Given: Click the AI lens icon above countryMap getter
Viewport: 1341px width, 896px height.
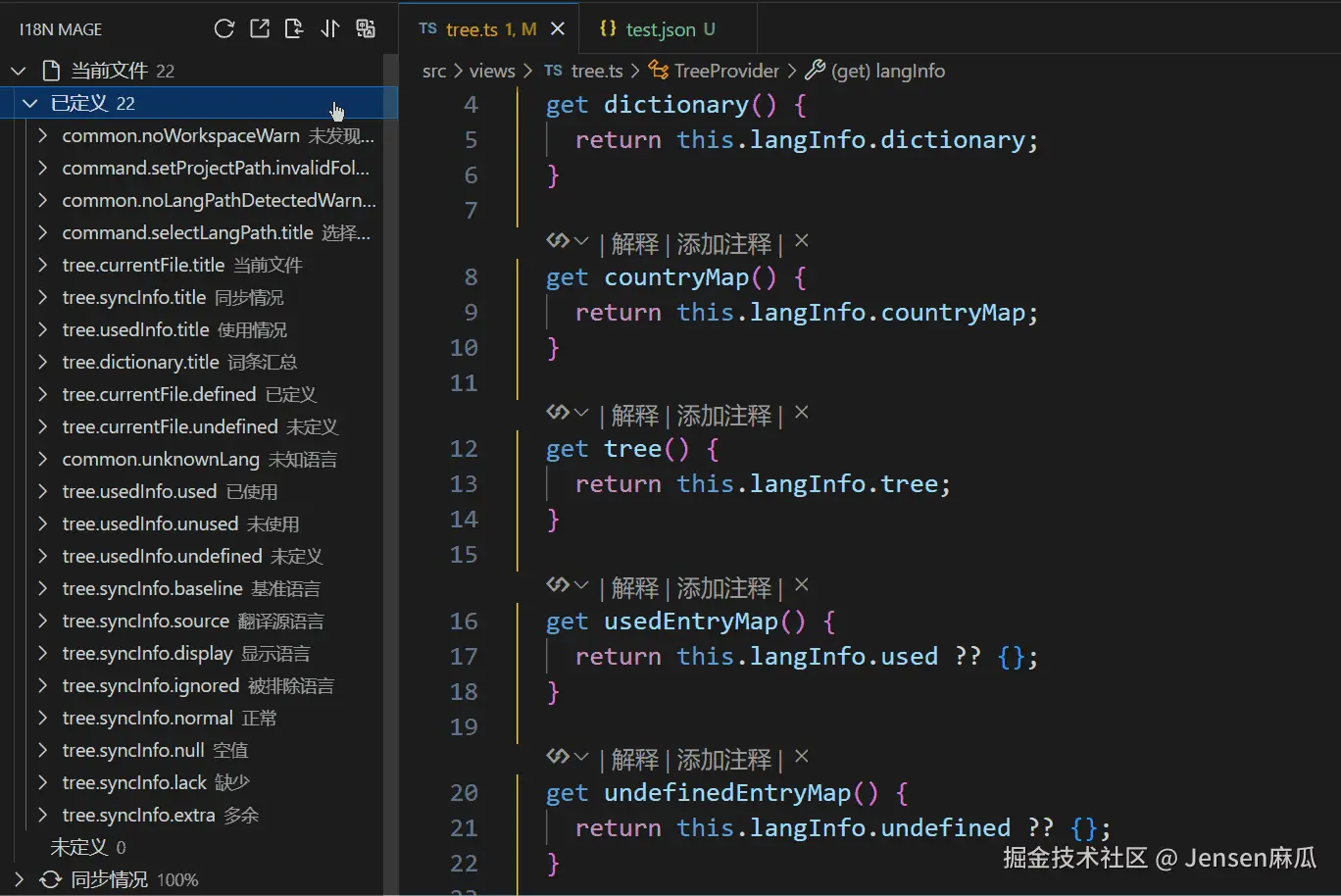Looking at the screenshot, I should (559, 241).
